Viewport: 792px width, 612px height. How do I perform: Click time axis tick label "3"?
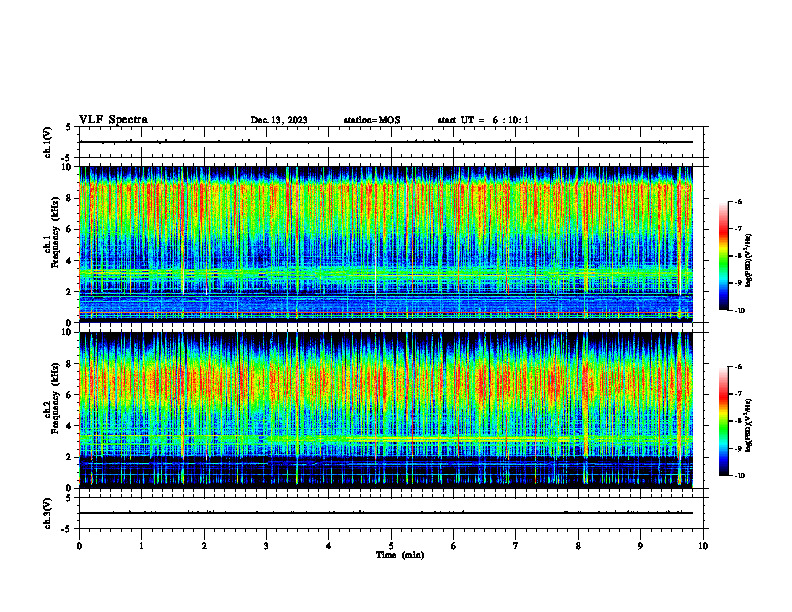(266, 546)
